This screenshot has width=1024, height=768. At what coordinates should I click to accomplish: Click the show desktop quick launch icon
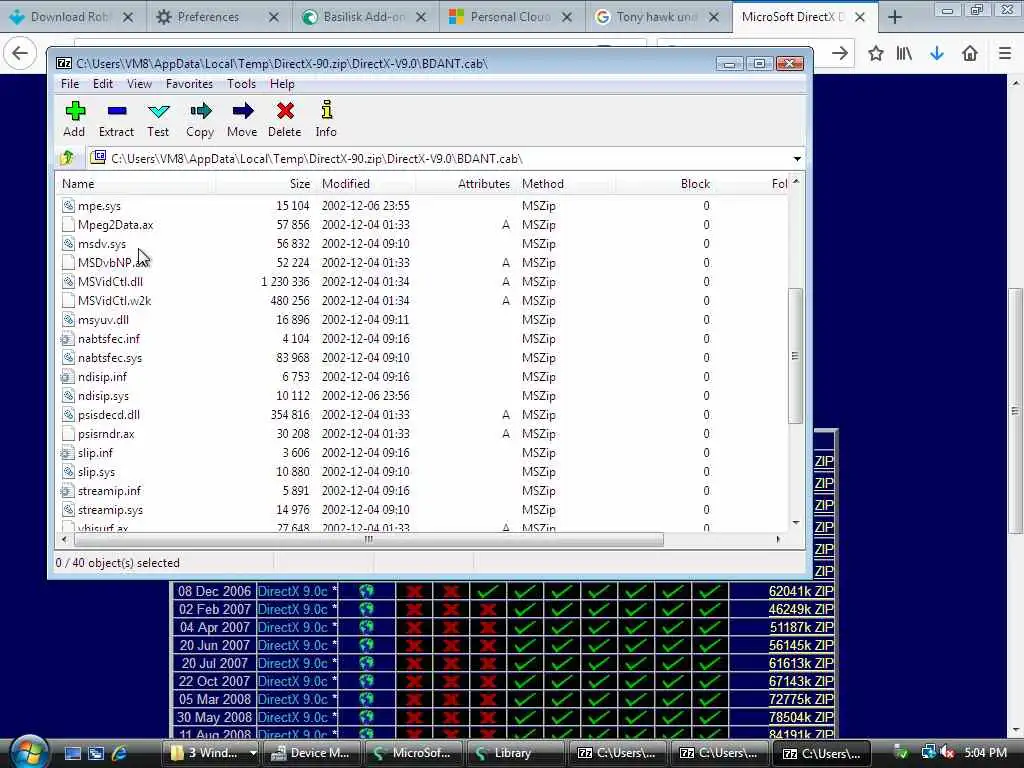point(72,753)
